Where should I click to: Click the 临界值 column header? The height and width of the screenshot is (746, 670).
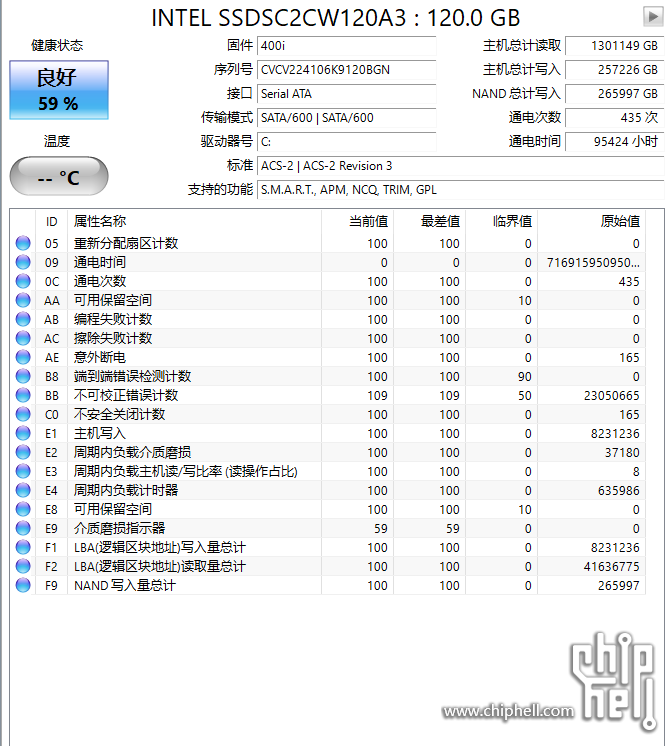(x=502, y=221)
